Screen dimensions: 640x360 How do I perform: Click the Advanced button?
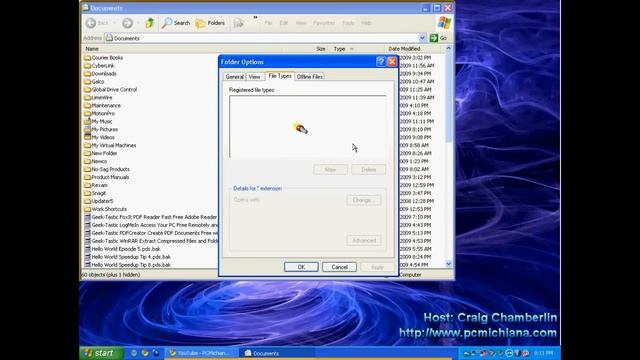(x=364, y=240)
